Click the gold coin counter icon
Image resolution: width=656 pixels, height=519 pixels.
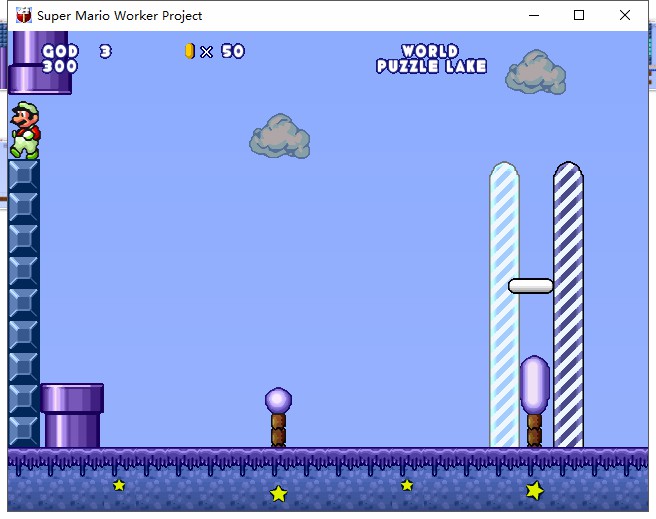(190, 51)
